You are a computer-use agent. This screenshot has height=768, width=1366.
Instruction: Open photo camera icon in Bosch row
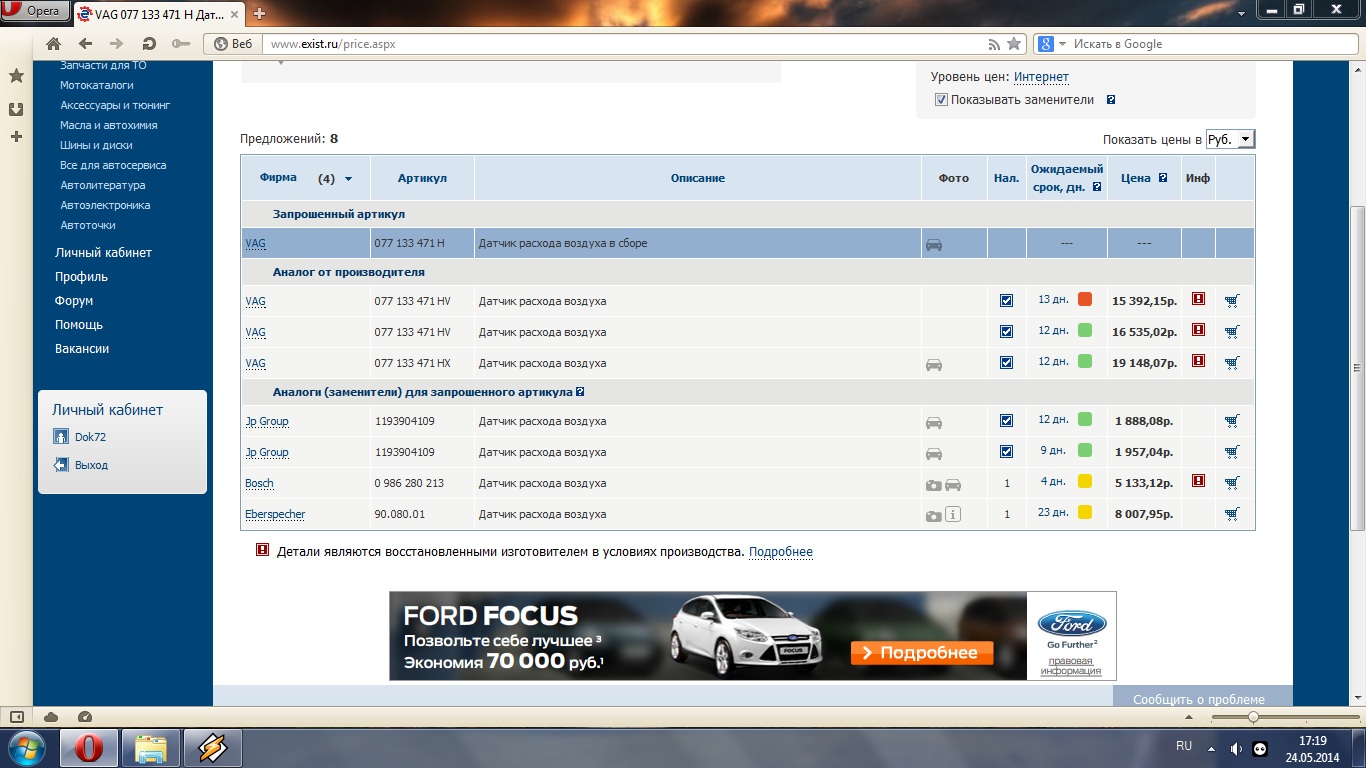tap(933, 484)
